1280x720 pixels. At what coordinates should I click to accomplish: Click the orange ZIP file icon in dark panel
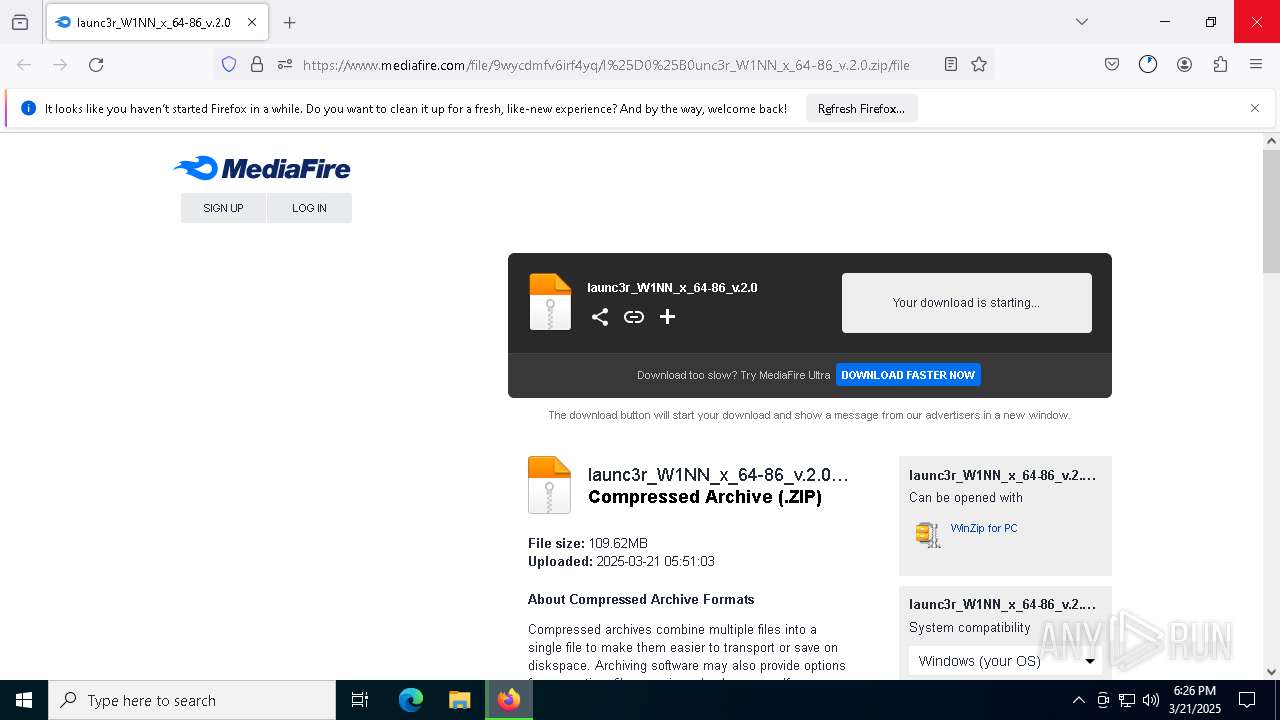(550, 302)
